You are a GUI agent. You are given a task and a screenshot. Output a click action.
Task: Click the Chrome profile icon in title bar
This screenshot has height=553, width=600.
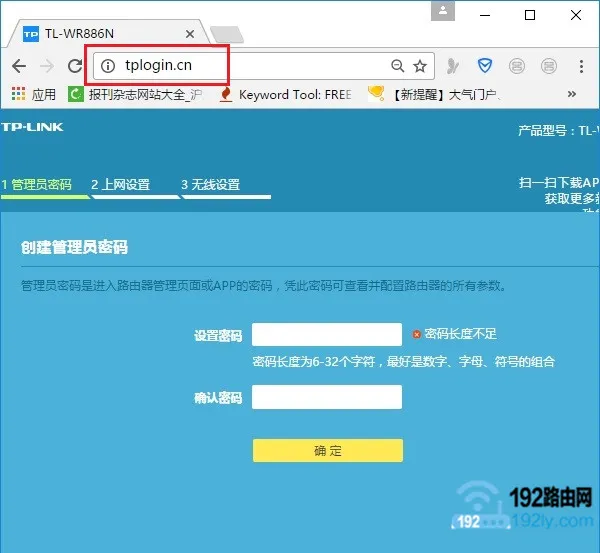440,14
